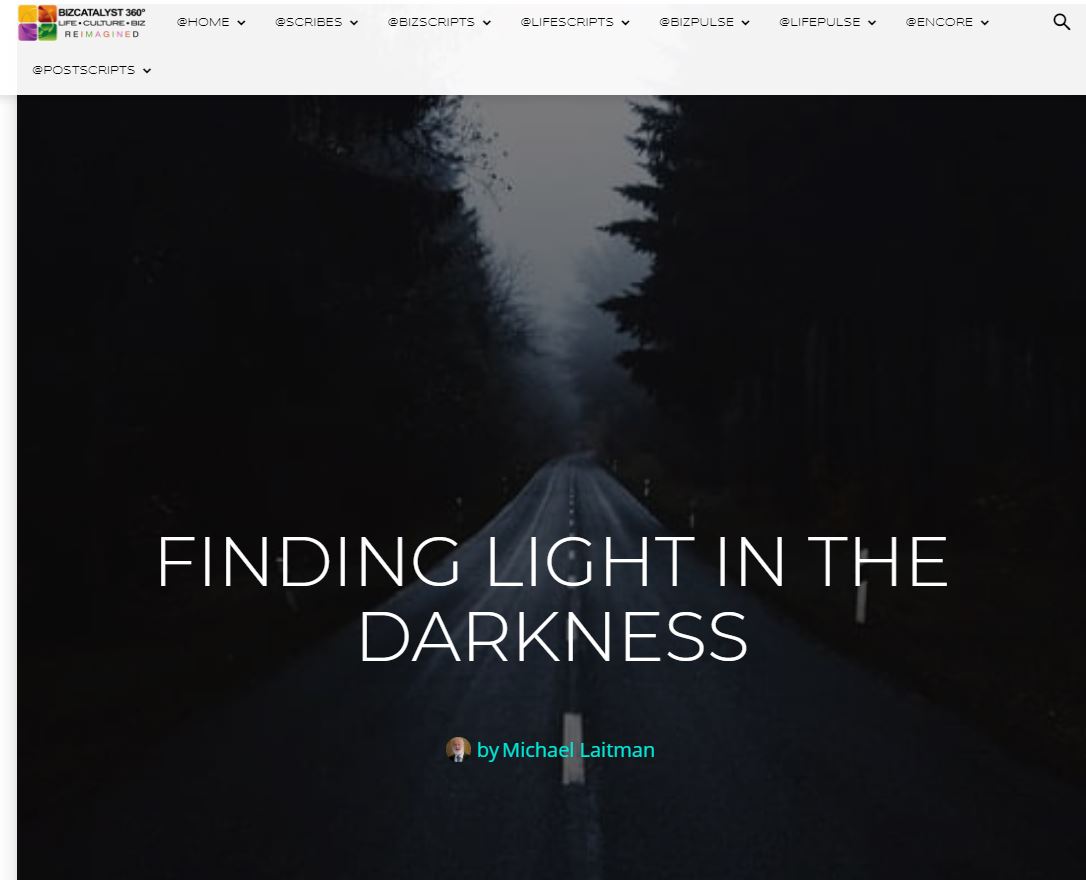Expand the @BIZPULSE dropdown chevron
The height and width of the screenshot is (880, 1086).
(745, 23)
